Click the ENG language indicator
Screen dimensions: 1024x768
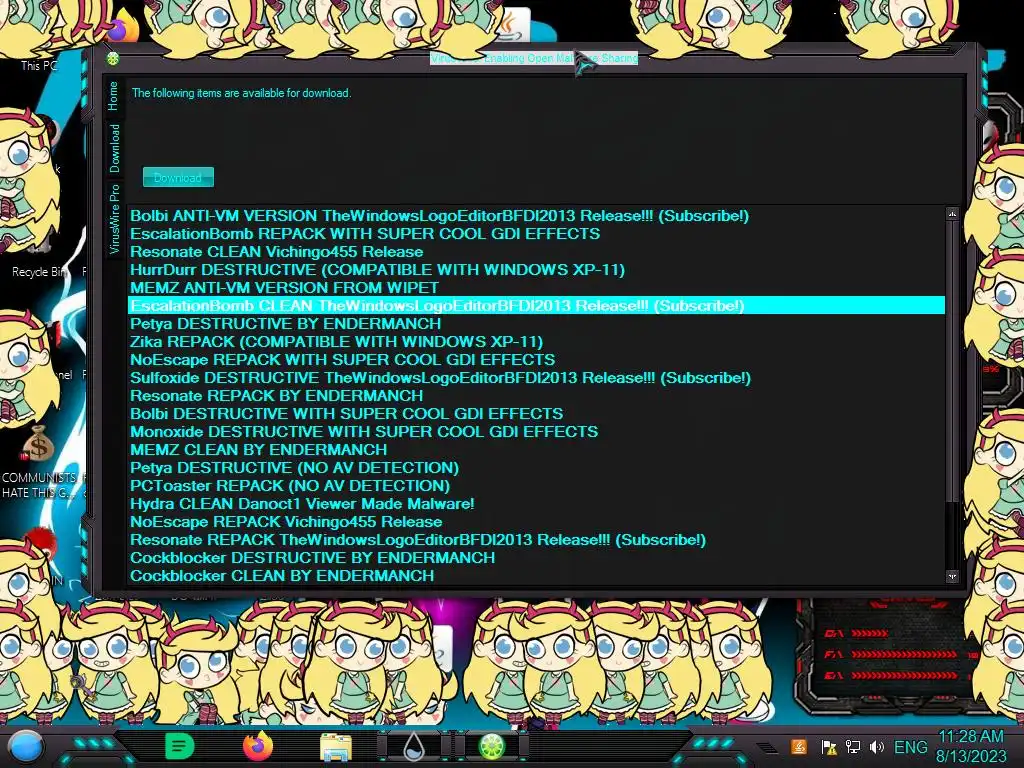tap(910, 747)
